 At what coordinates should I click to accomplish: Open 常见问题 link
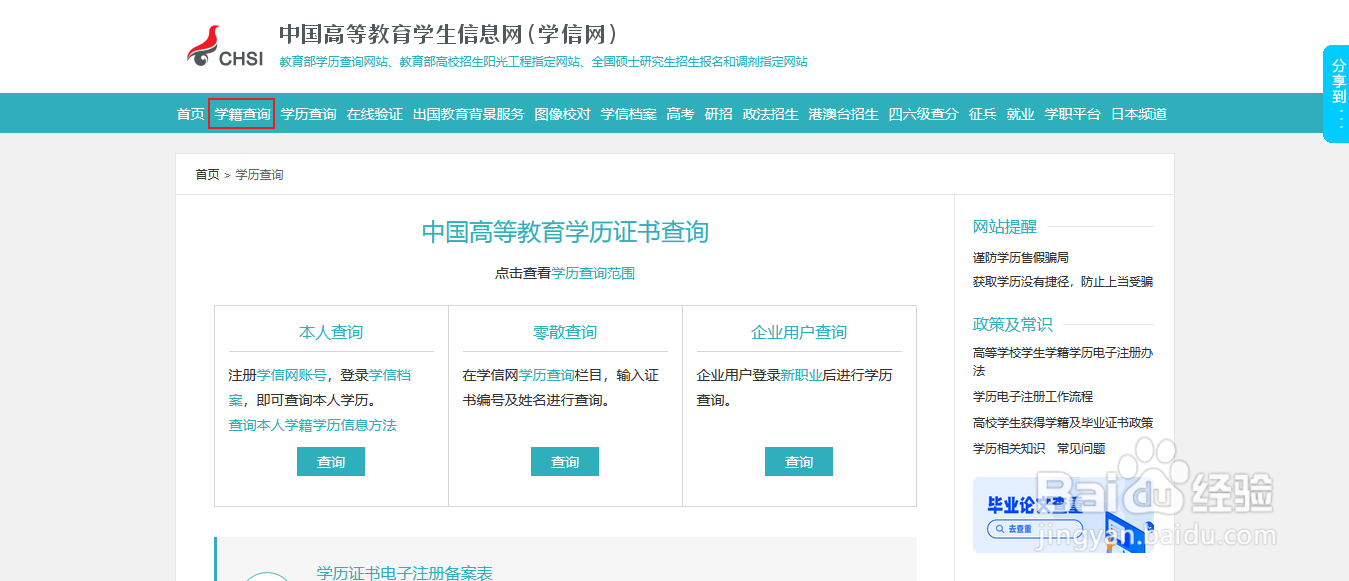(1081, 449)
